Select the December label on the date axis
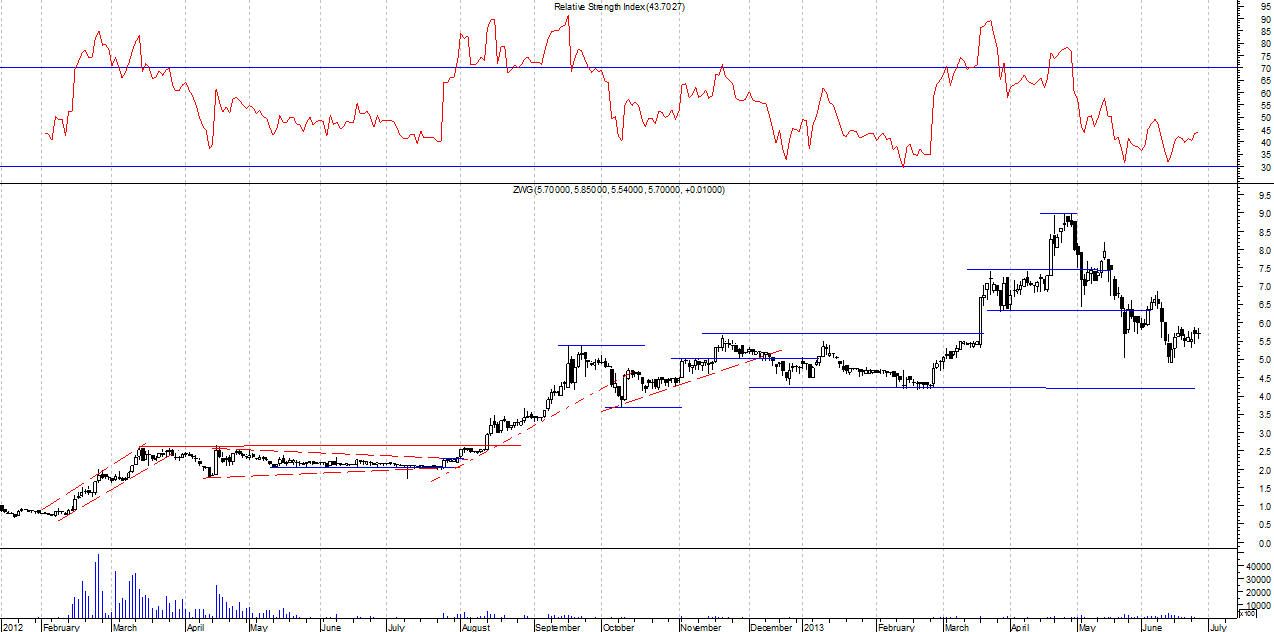The height and width of the screenshot is (632, 1274). 772,627
